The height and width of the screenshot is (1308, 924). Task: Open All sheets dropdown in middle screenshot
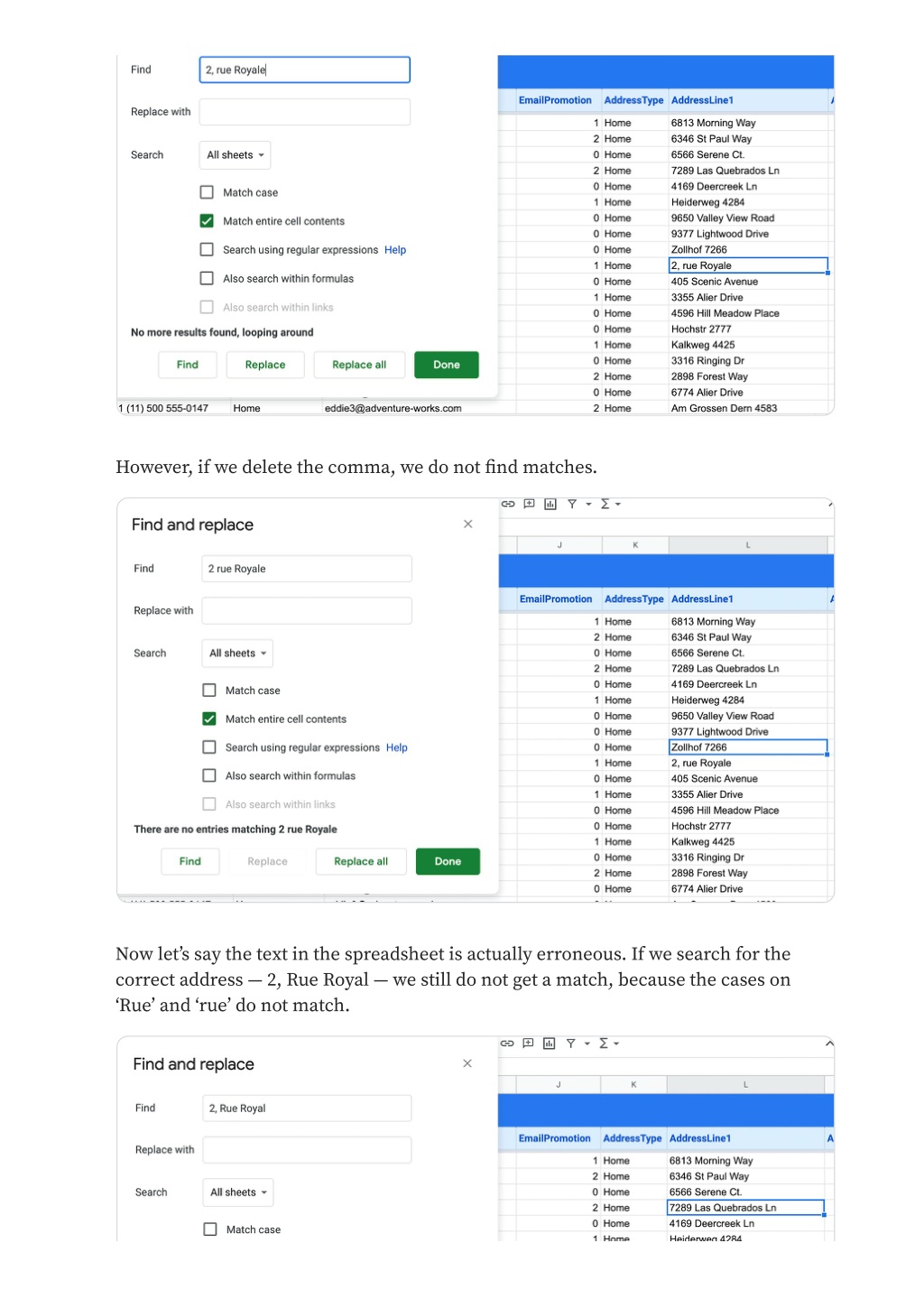[237, 654]
